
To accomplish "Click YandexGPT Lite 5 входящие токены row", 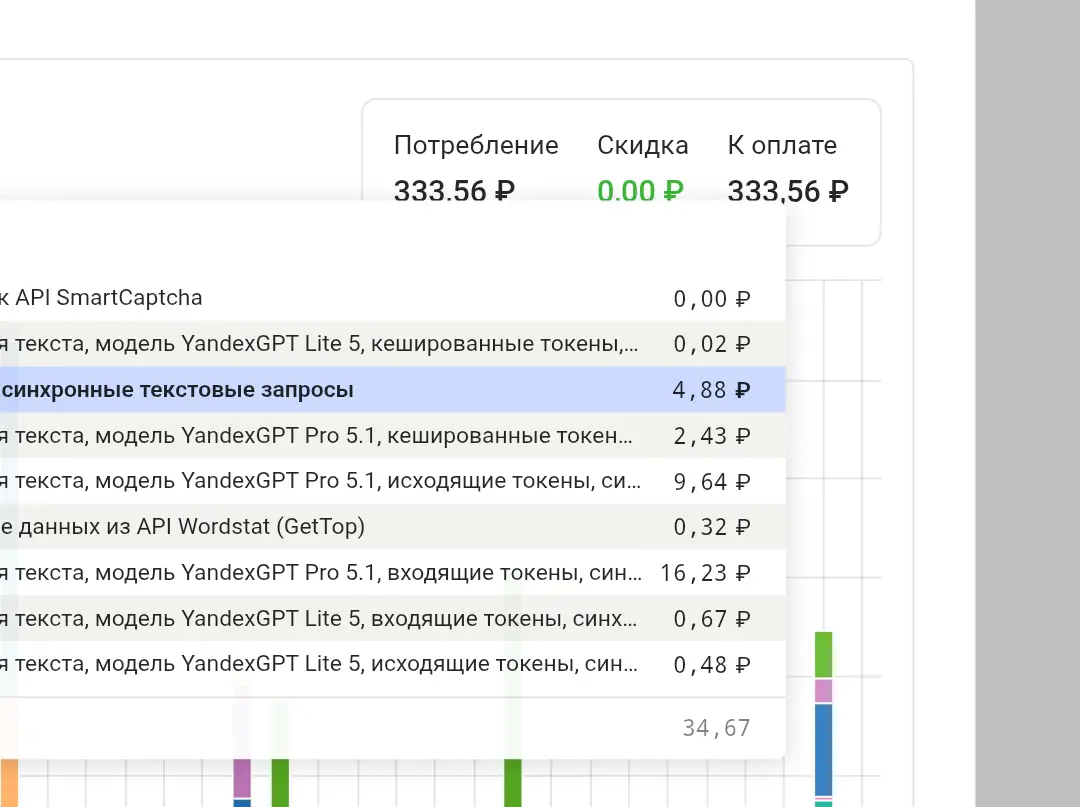I will tap(393, 618).
